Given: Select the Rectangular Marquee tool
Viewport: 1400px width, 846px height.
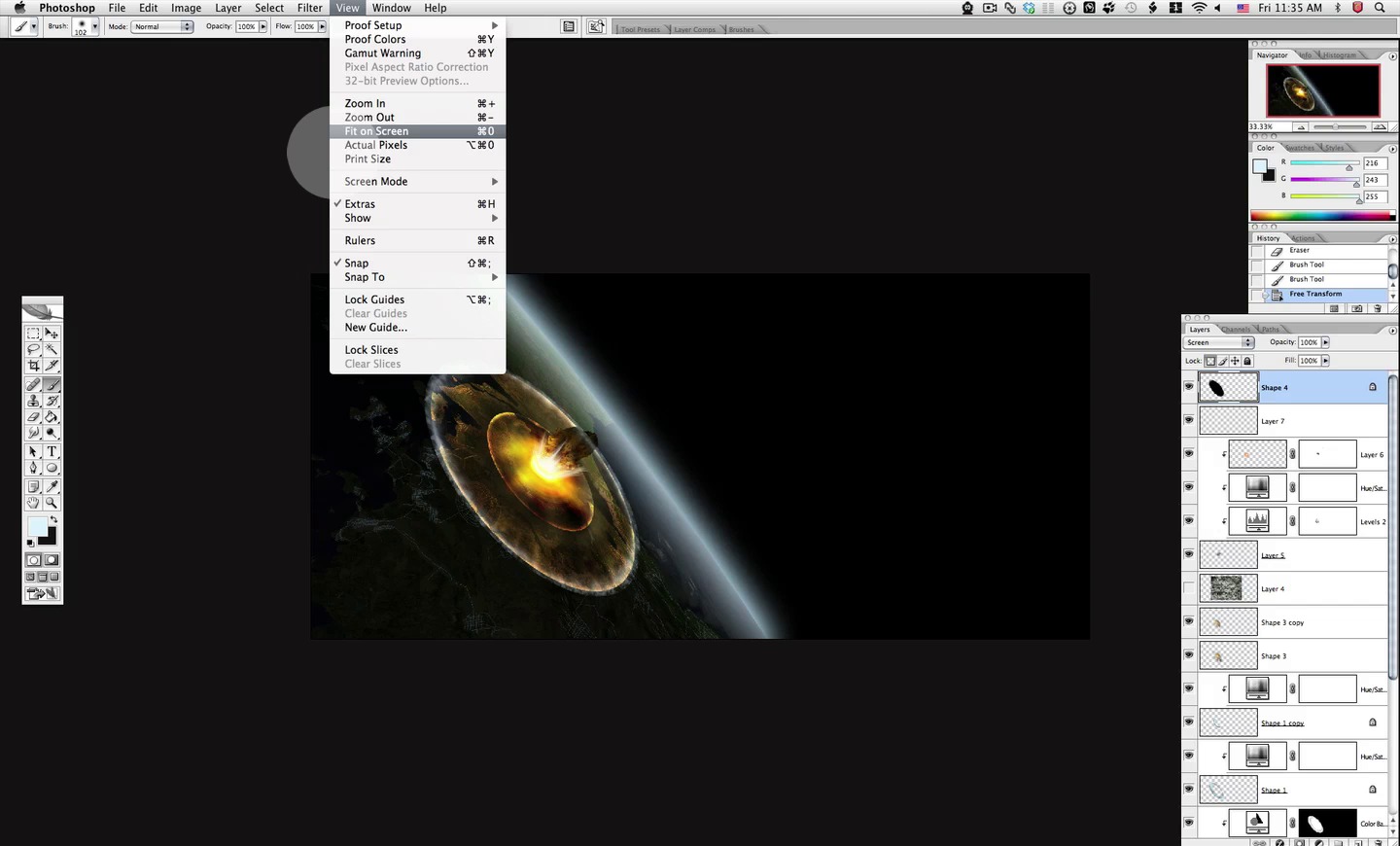Looking at the screenshot, I should tap(33, 334).
